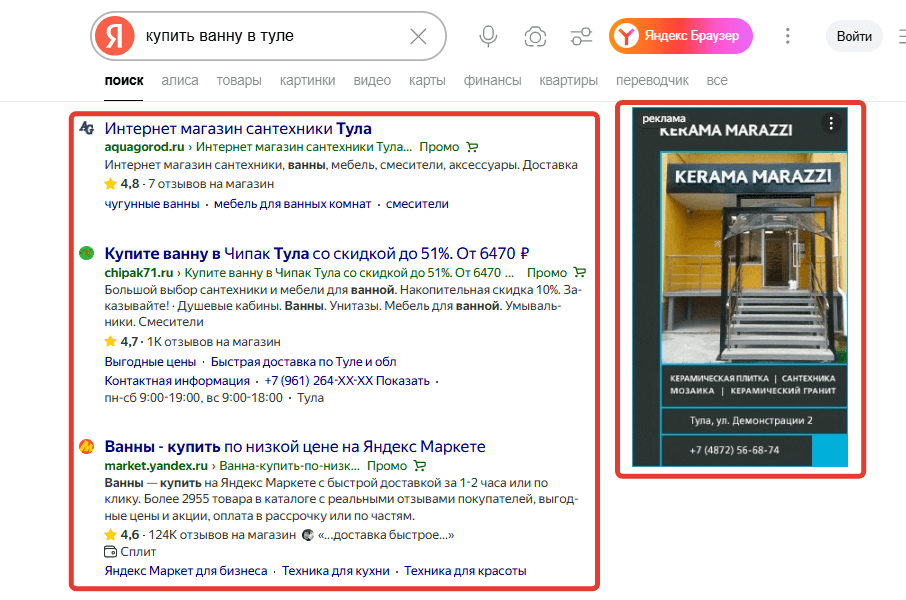Clear the search query with X icon
The image size is (906, 600).
(418, 37)
